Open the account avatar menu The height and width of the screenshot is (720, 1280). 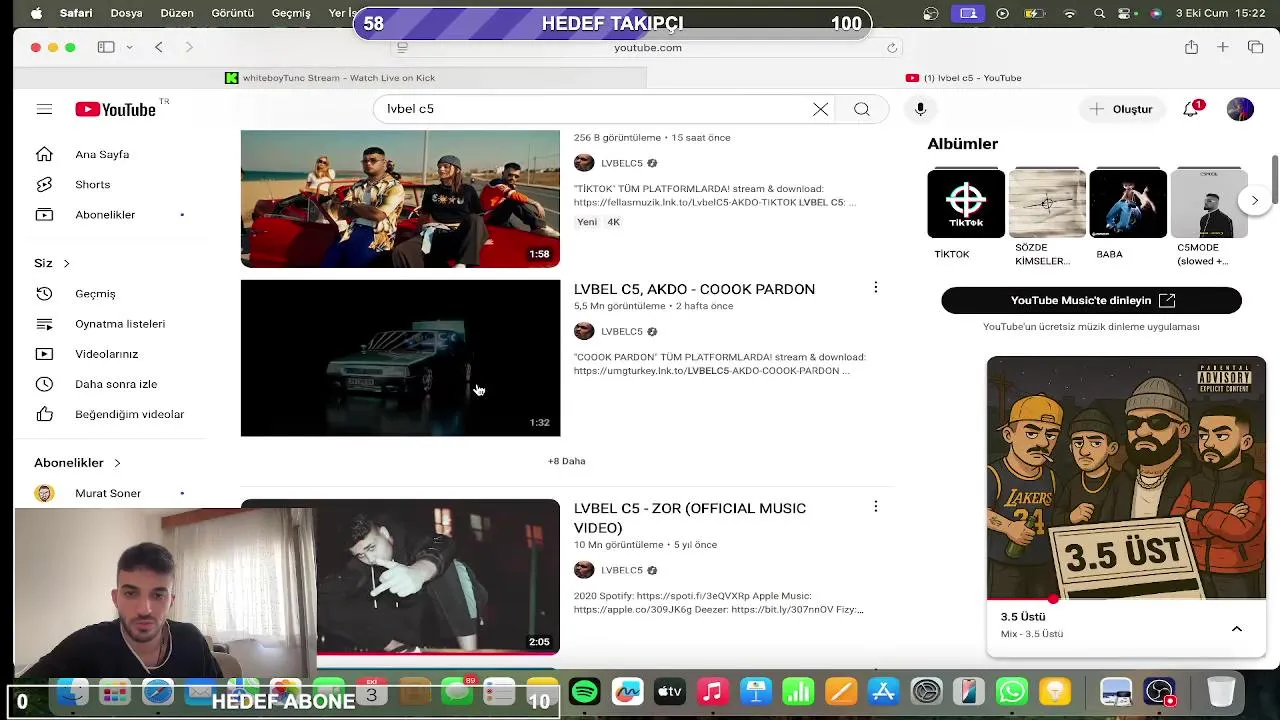[1240, 109]
